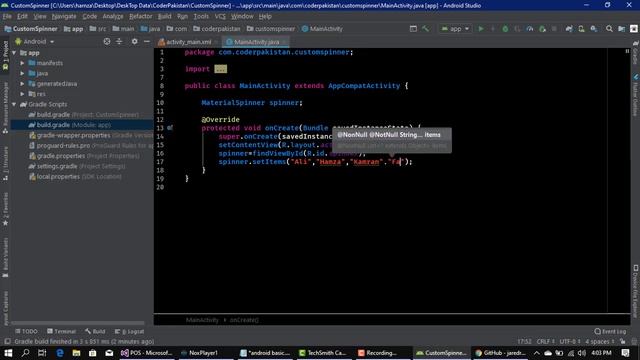640x360 pixels.
Task: Expand the folded import block
Action: tap(220, 69)
